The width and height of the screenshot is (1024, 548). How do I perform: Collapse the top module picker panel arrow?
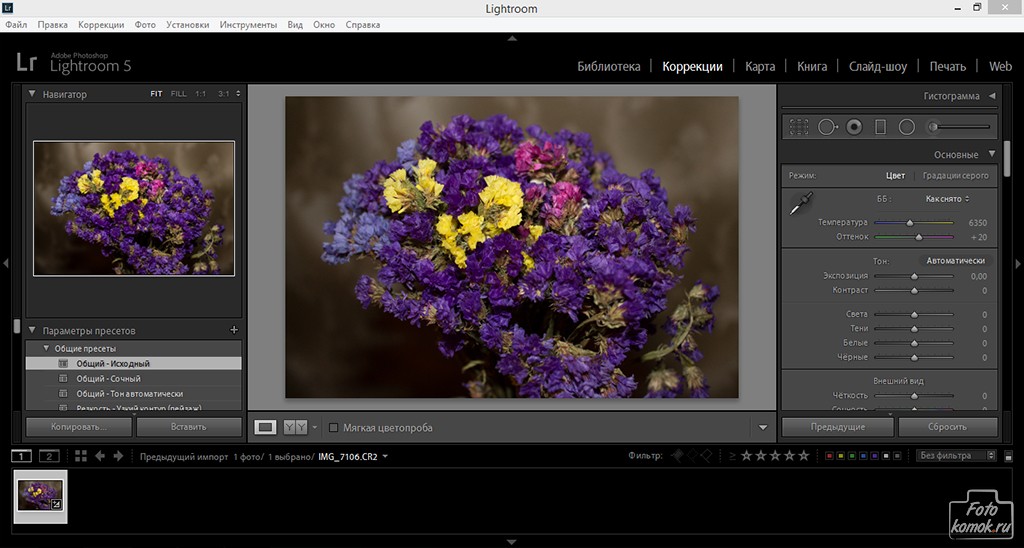tap(512, 39)
